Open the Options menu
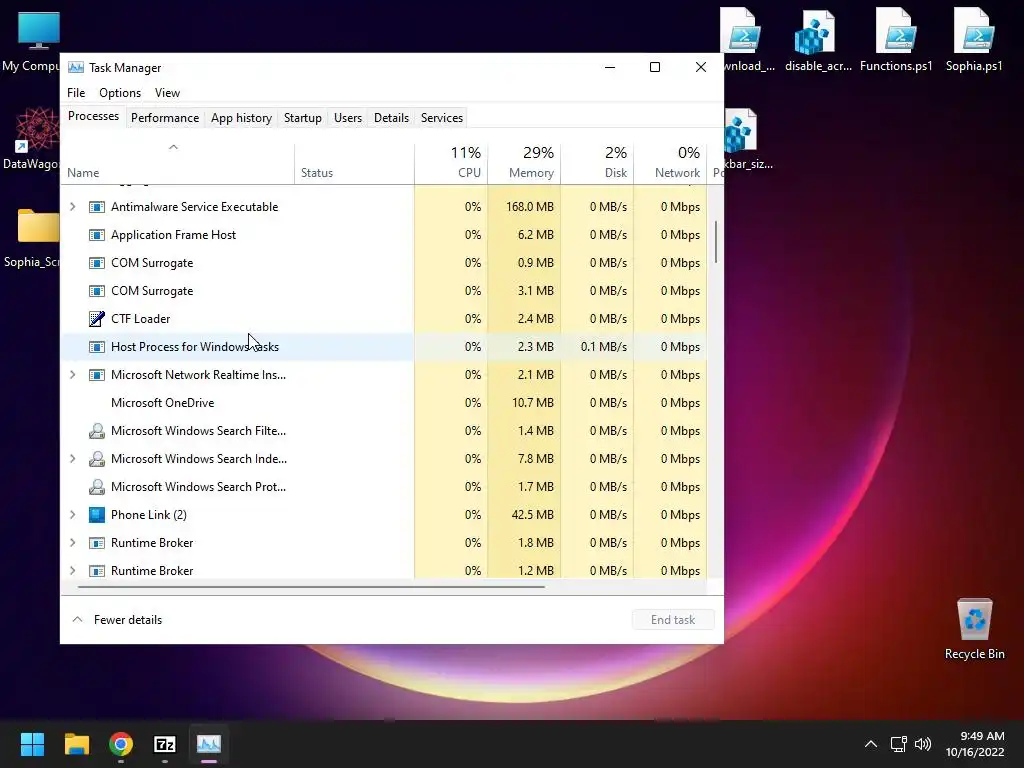The image size is (1024, 768). pos(120,93)
